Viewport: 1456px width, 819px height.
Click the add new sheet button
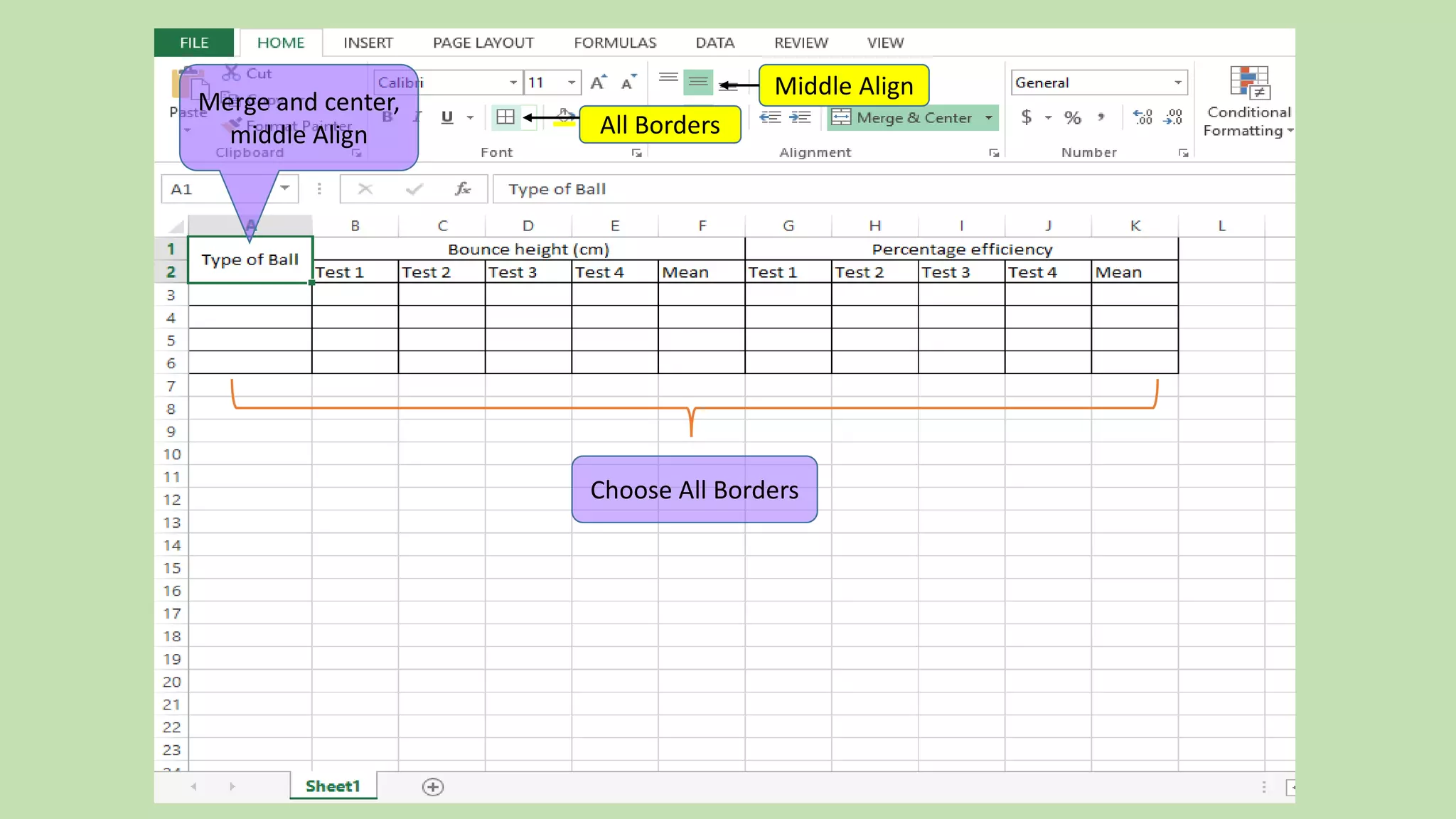433,786
